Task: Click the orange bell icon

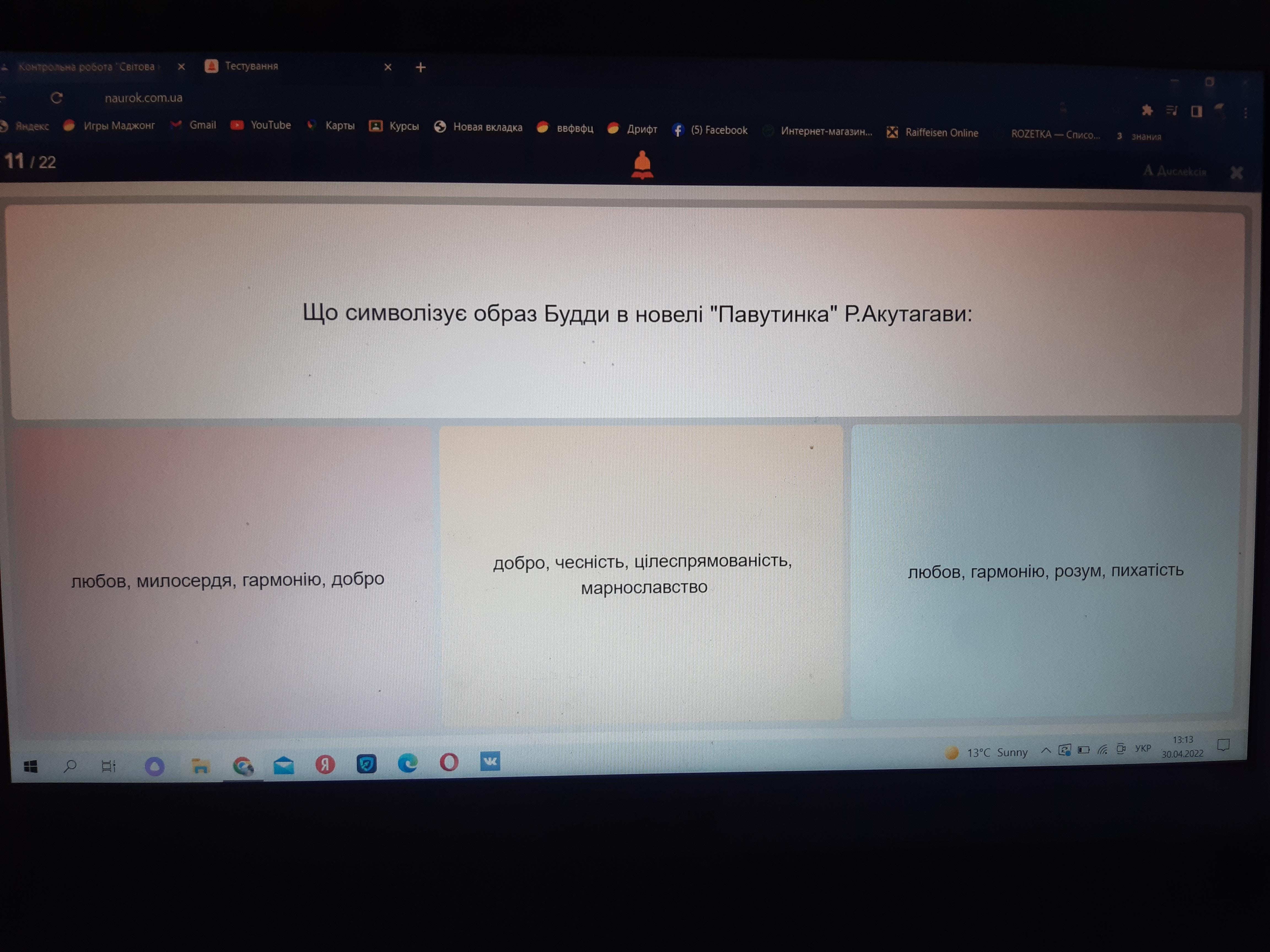Action: 642,165
